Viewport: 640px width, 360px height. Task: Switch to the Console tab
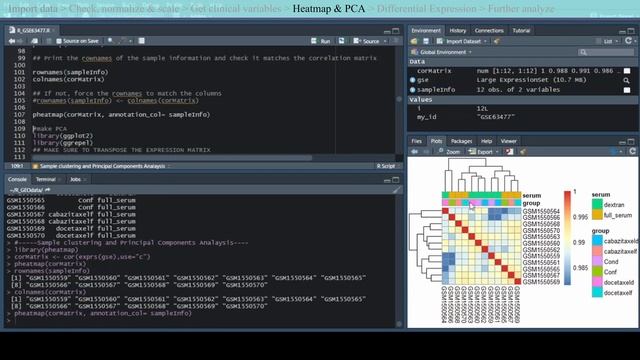click(17, 179)
